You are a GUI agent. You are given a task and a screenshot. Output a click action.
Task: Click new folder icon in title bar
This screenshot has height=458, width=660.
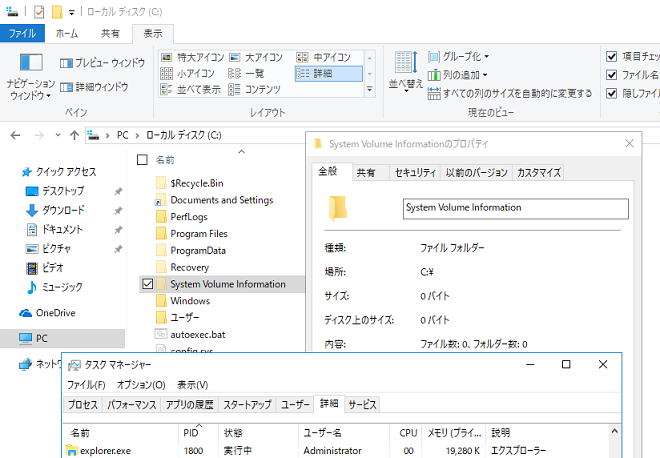(x=57, y=12)
